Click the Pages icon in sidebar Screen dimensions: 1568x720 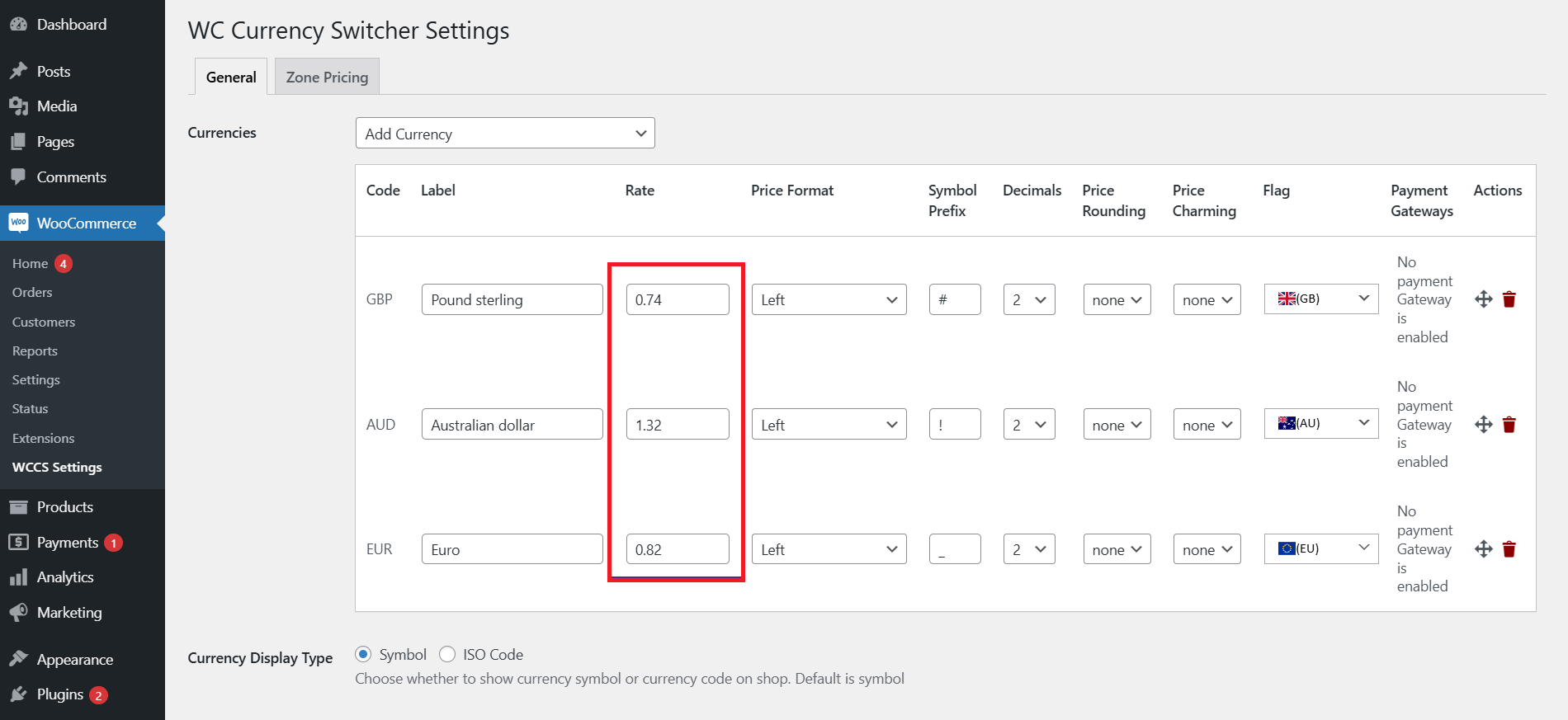(x=18, y=142)
